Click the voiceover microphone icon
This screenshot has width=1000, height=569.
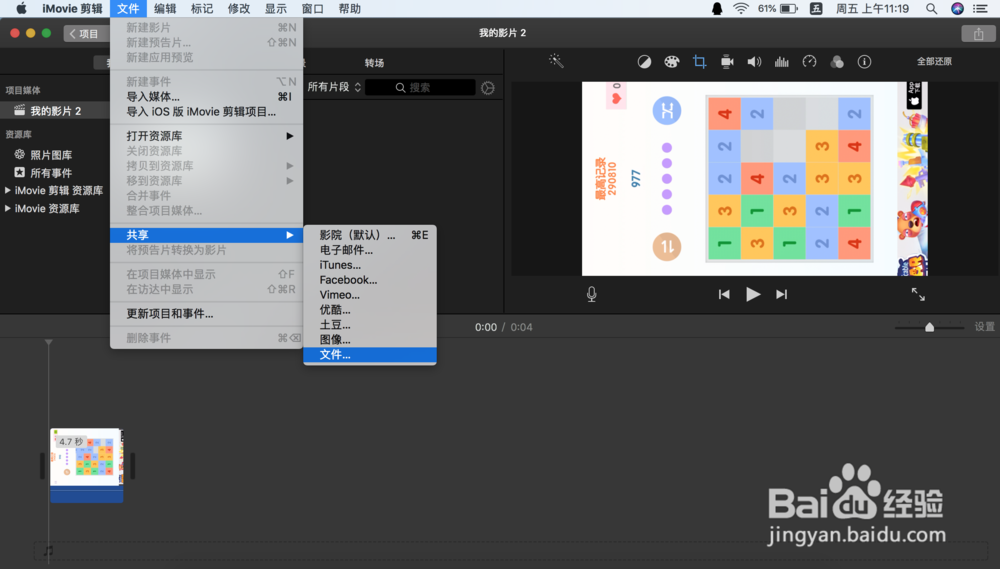(592, 294)
